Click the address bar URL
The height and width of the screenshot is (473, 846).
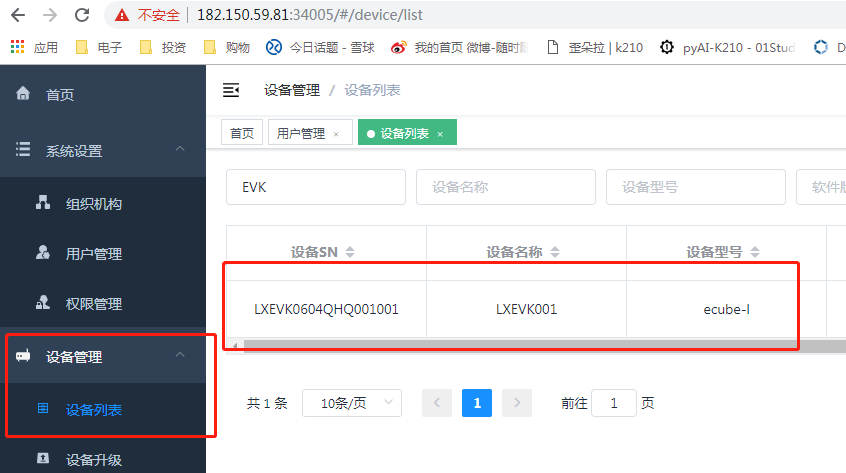point(310,15)
